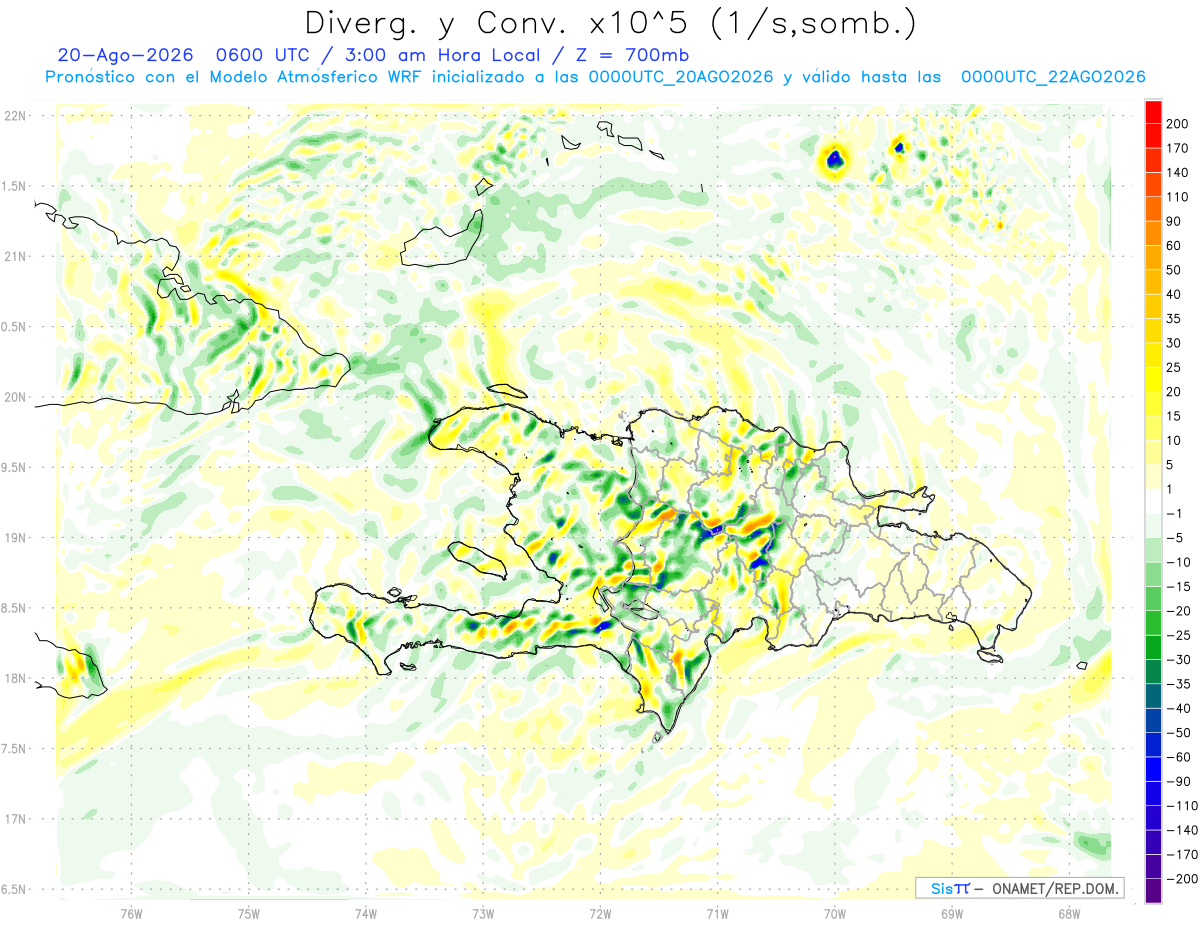Click the color scale value '-110'

click(1182, 806)
